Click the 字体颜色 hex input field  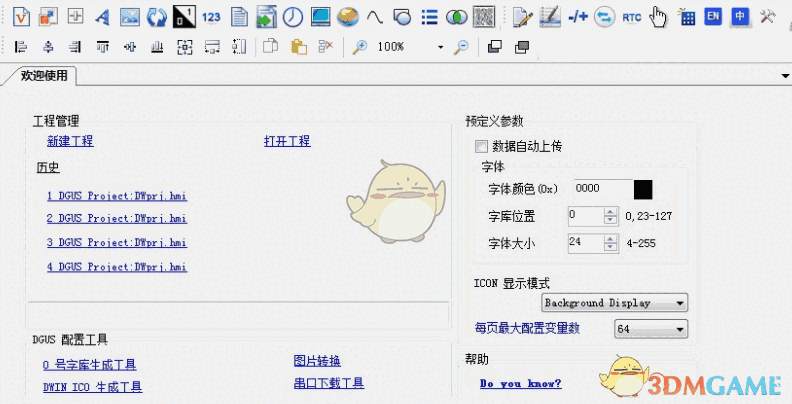[599, 189]
